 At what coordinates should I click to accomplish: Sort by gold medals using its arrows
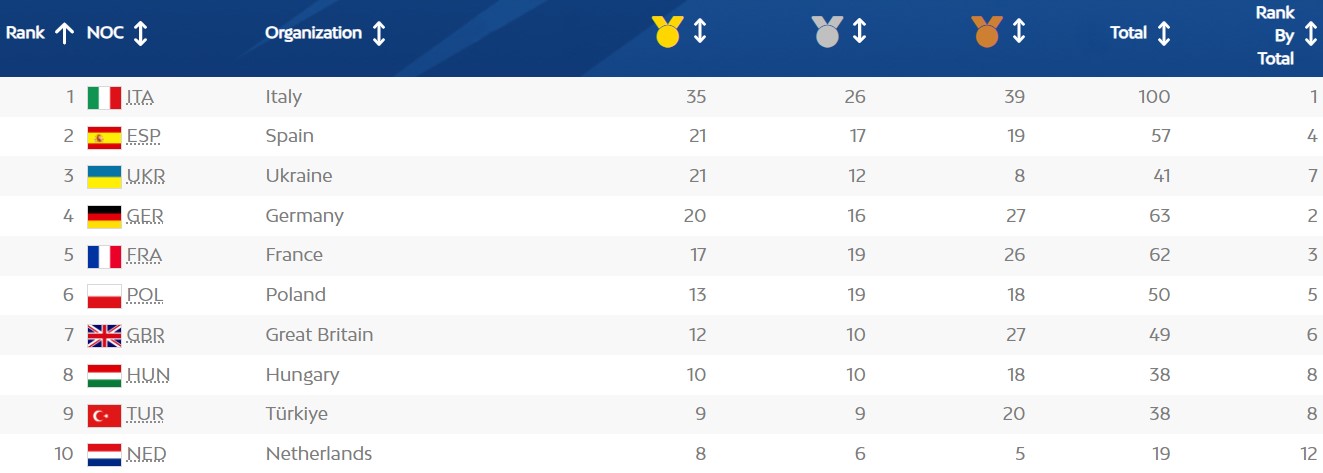pos(700,32)
